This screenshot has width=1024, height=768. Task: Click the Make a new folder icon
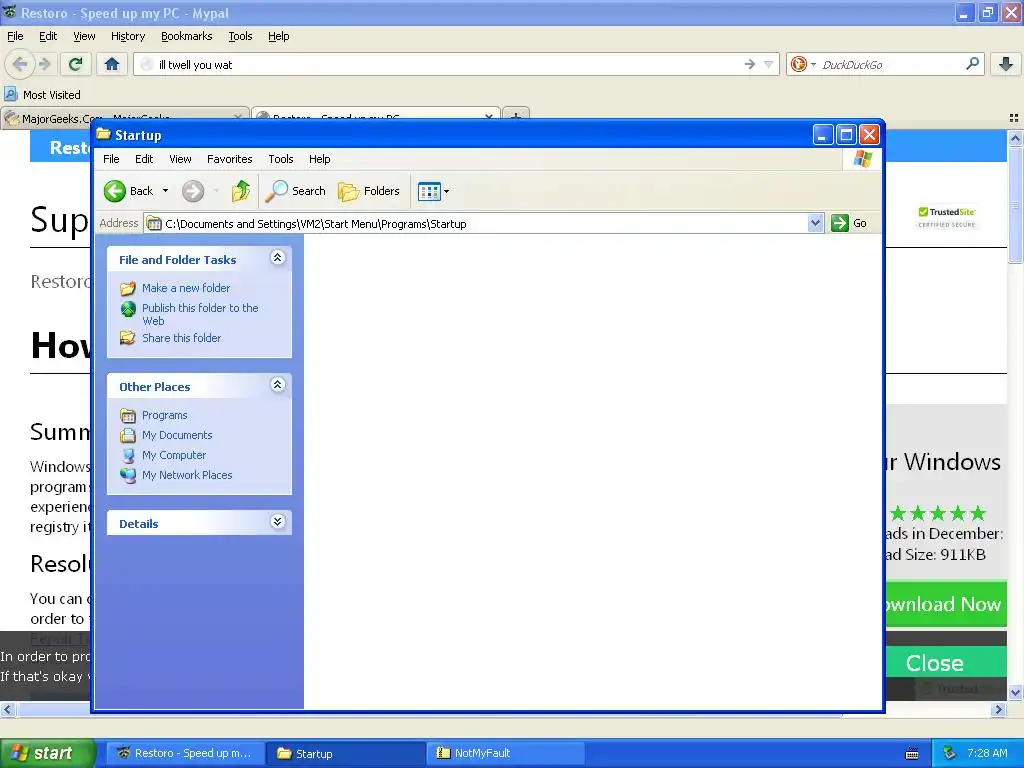coord(128,288)
